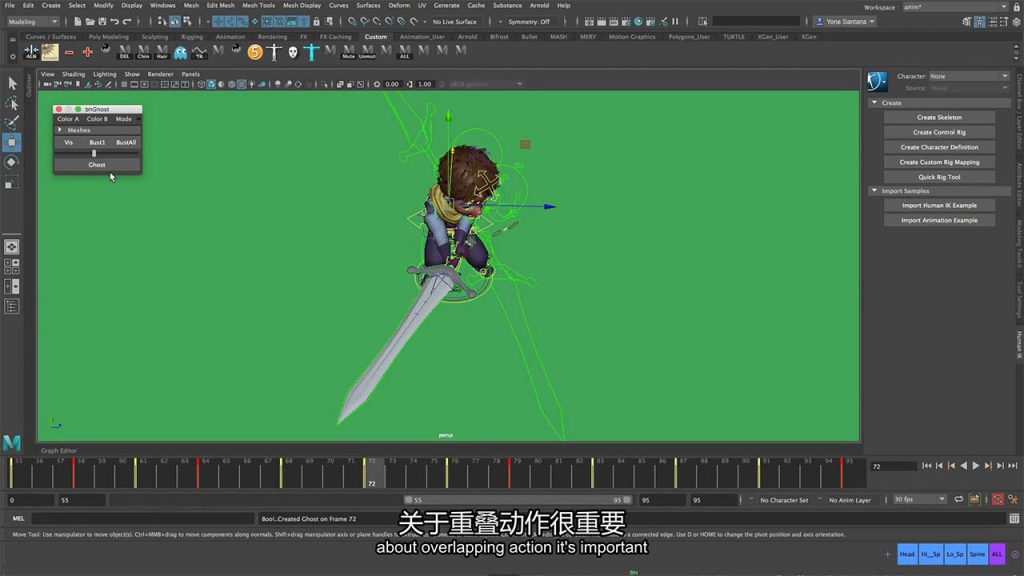The height and width of the screenshot is (576, 1024).
Task: Open the HumanIK panel icon button
Action: point(877,82)
